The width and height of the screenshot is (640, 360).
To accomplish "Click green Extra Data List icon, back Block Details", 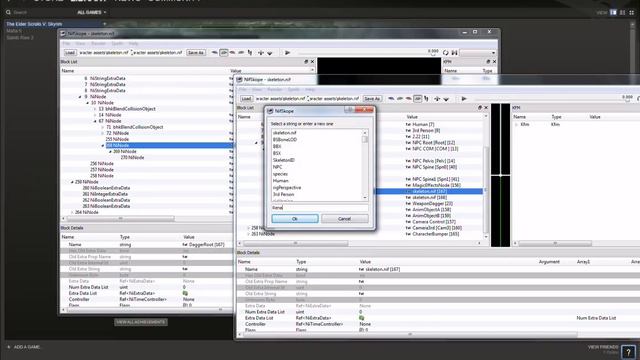I will click(185, 293).
